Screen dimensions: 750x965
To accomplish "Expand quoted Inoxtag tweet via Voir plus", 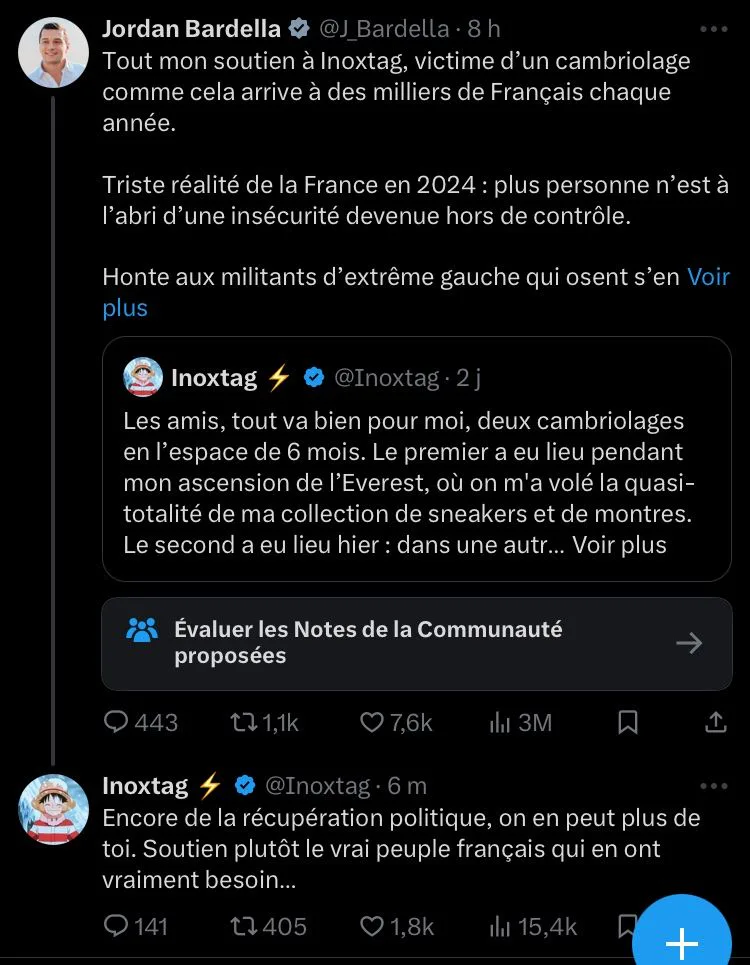I will pyautogui.click(x=620, y=545).
